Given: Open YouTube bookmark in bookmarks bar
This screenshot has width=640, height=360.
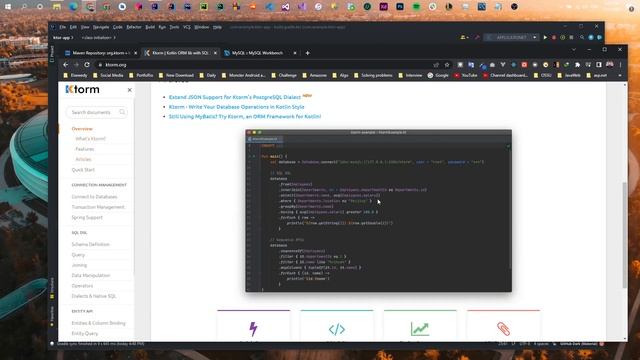Looking at the screenshot, I should pyautogui.click(x=466, y=76).
